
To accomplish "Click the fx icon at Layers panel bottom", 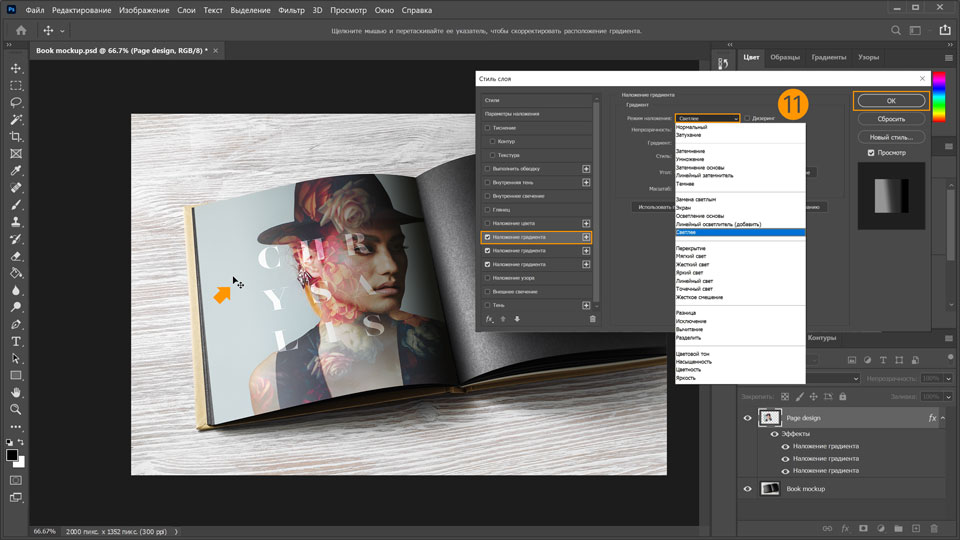I will (845, 528).
